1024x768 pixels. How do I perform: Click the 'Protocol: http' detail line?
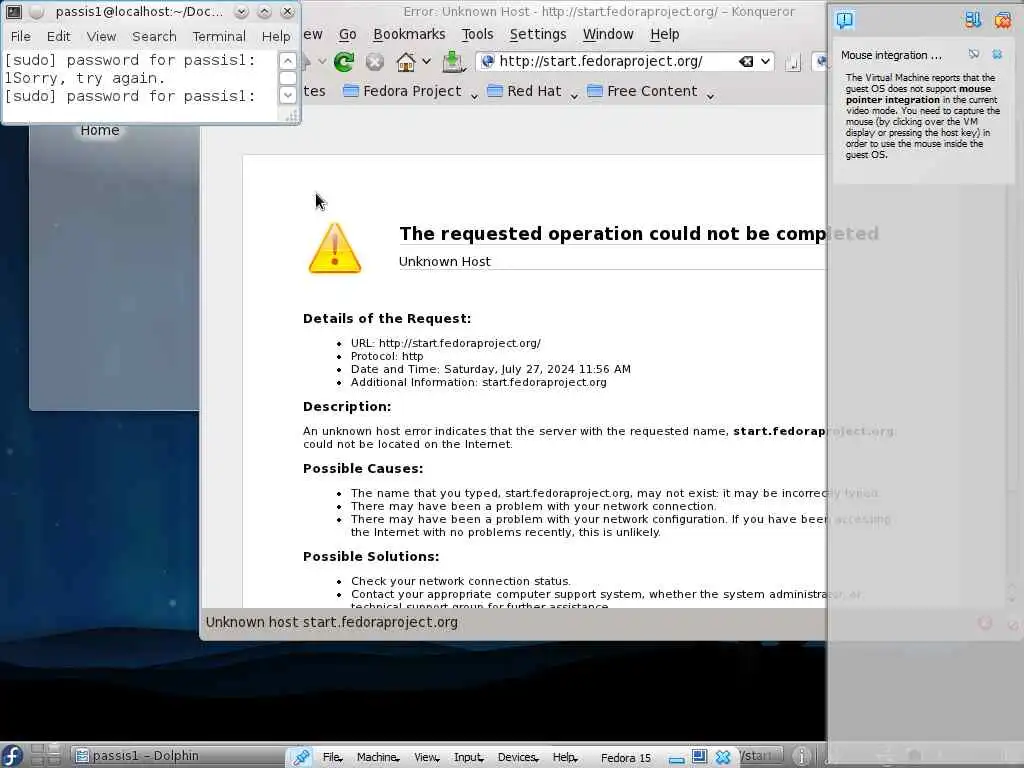pos(387,356)
